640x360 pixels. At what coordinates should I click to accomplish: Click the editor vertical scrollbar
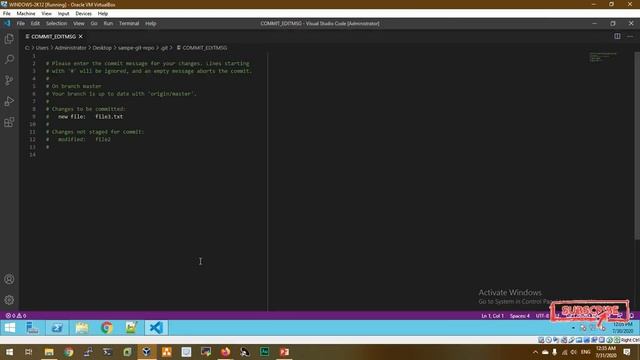click(637, 146)
